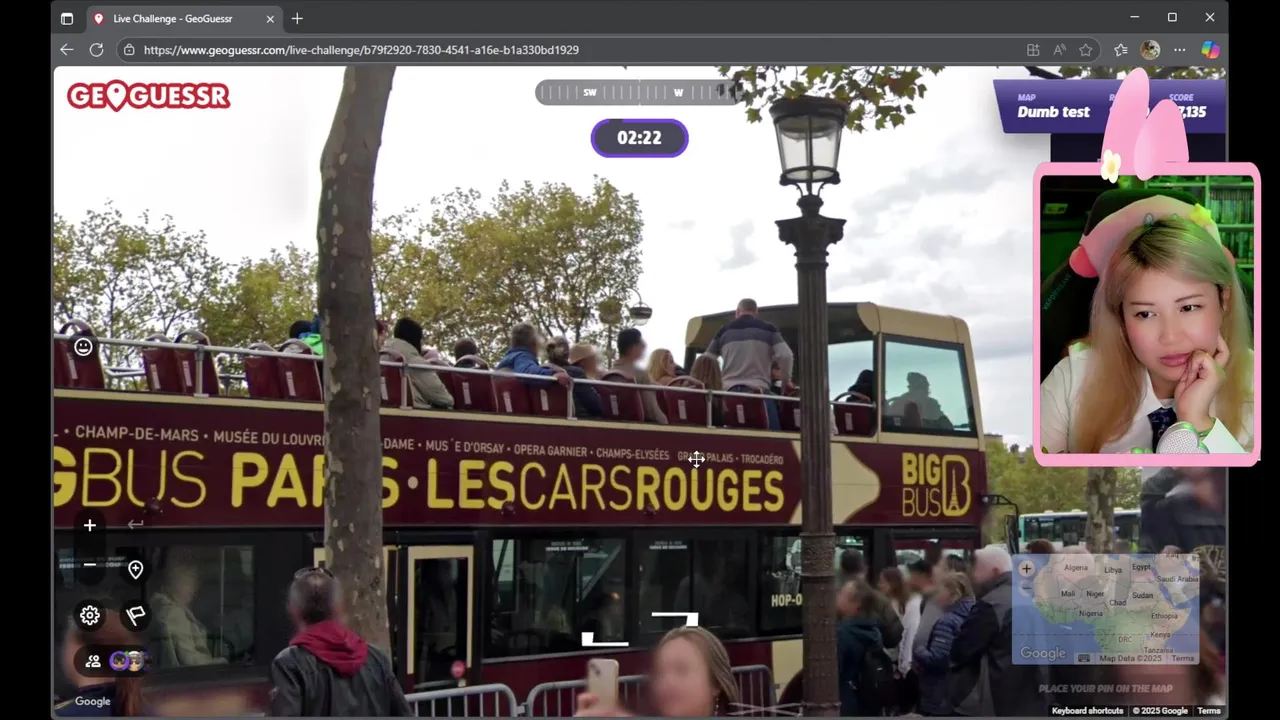Click the address bar URL
Screen dimensions: 1280x720
(361, 50)
